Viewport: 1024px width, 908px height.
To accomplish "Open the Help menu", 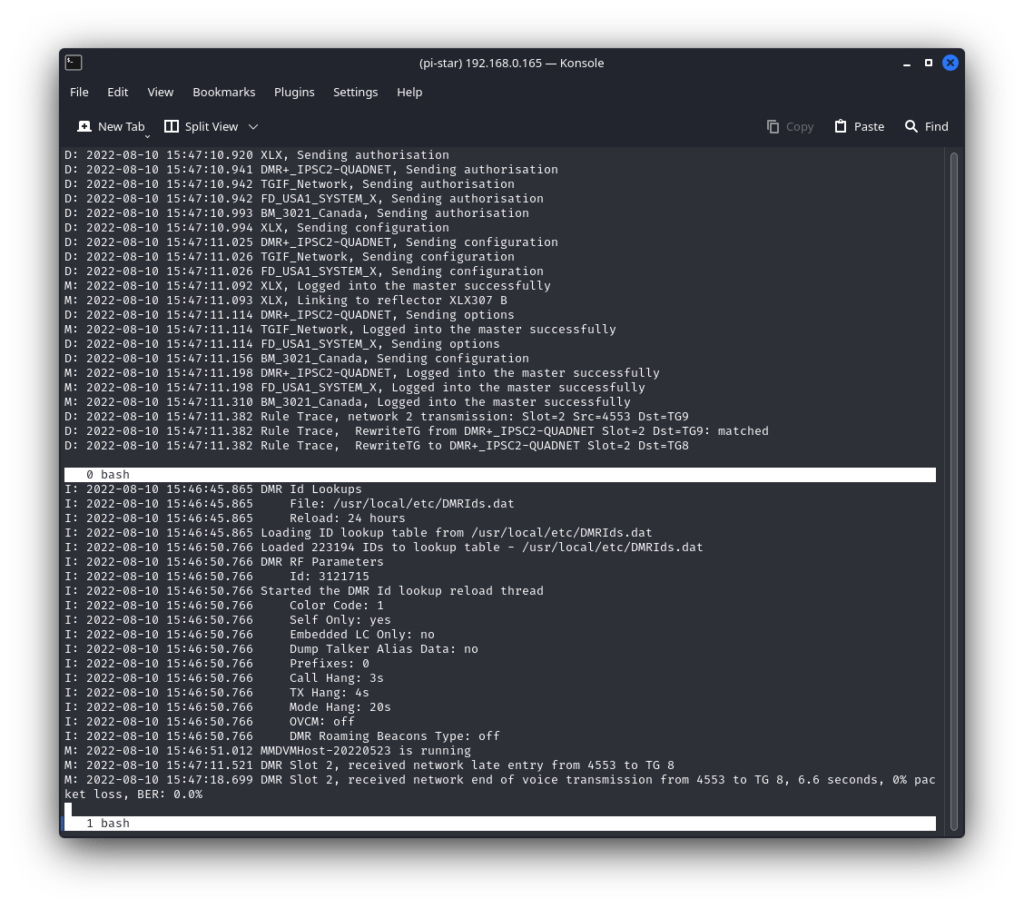I will (x=409, y=92).
